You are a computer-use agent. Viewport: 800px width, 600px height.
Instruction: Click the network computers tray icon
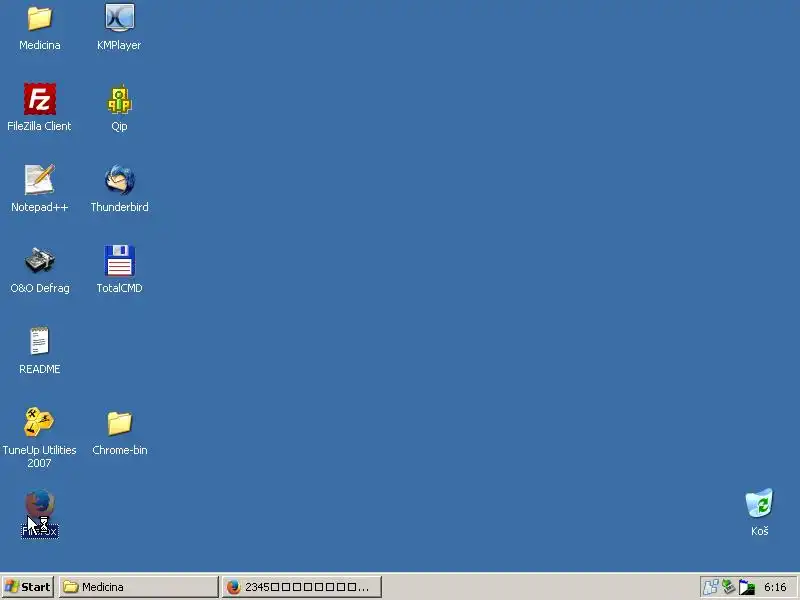pos(710,587)
